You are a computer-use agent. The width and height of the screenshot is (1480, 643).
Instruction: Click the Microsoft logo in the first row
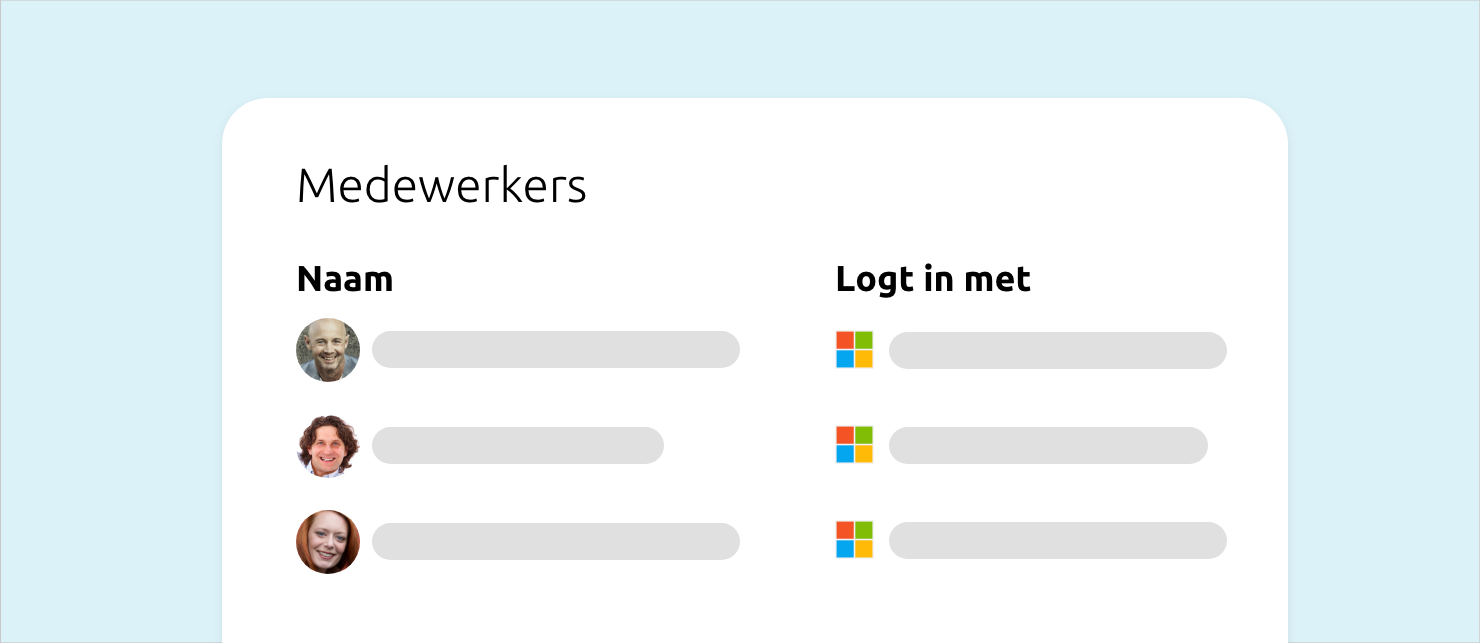point(854,350)
